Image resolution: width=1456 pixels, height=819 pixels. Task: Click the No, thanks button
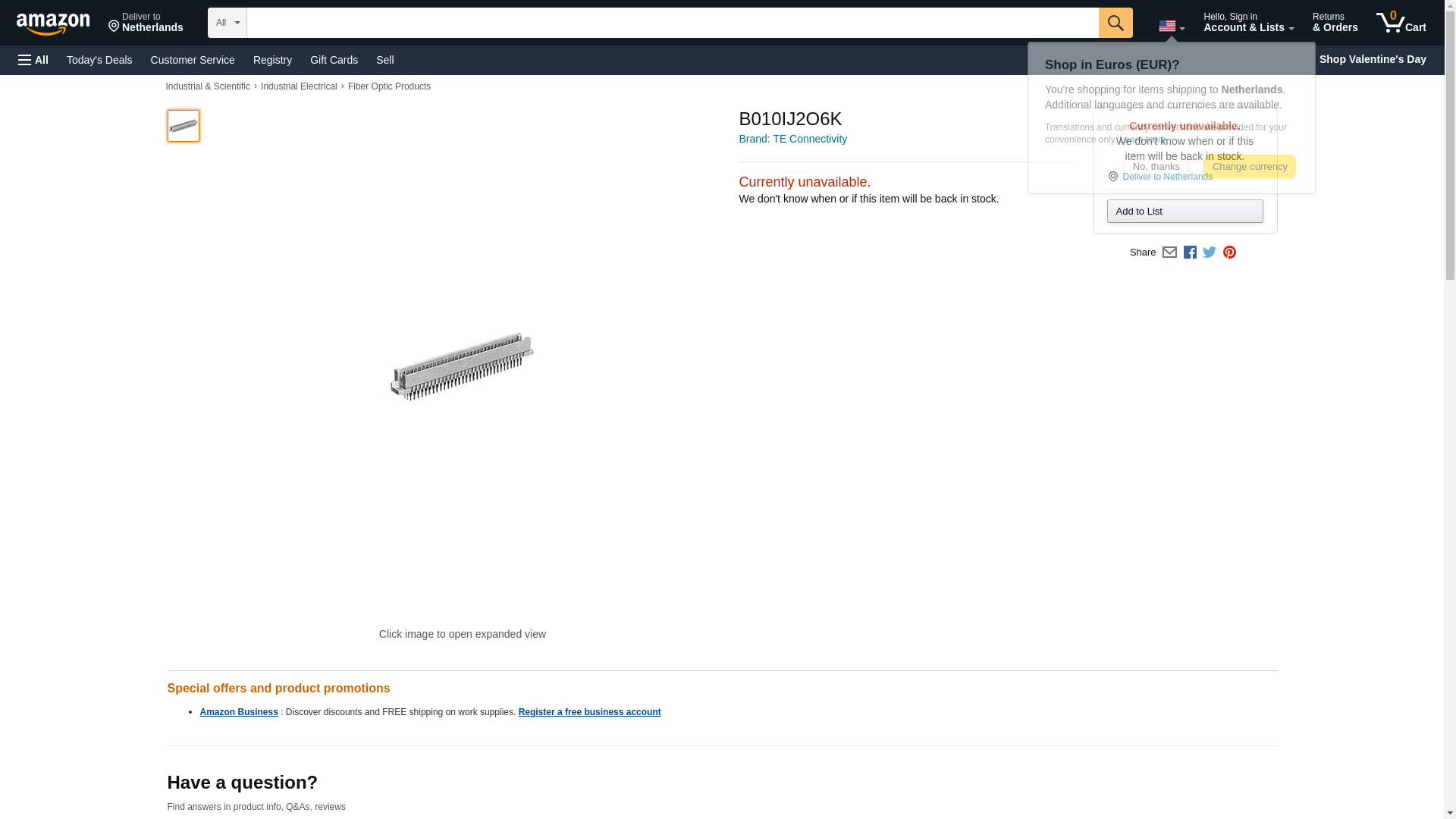tap(1156, 167)
